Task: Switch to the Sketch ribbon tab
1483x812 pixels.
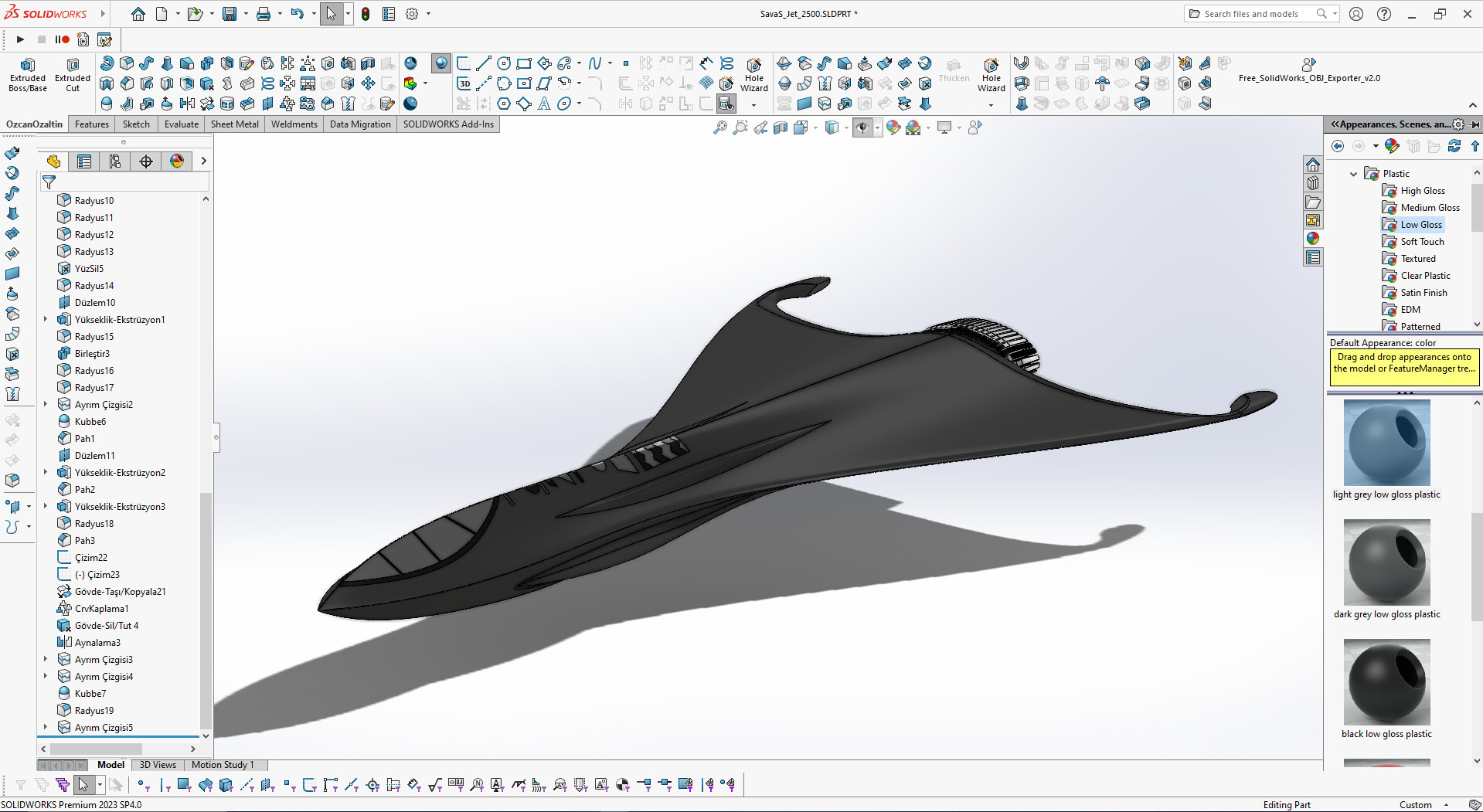Action: click(x=136, y=124)
